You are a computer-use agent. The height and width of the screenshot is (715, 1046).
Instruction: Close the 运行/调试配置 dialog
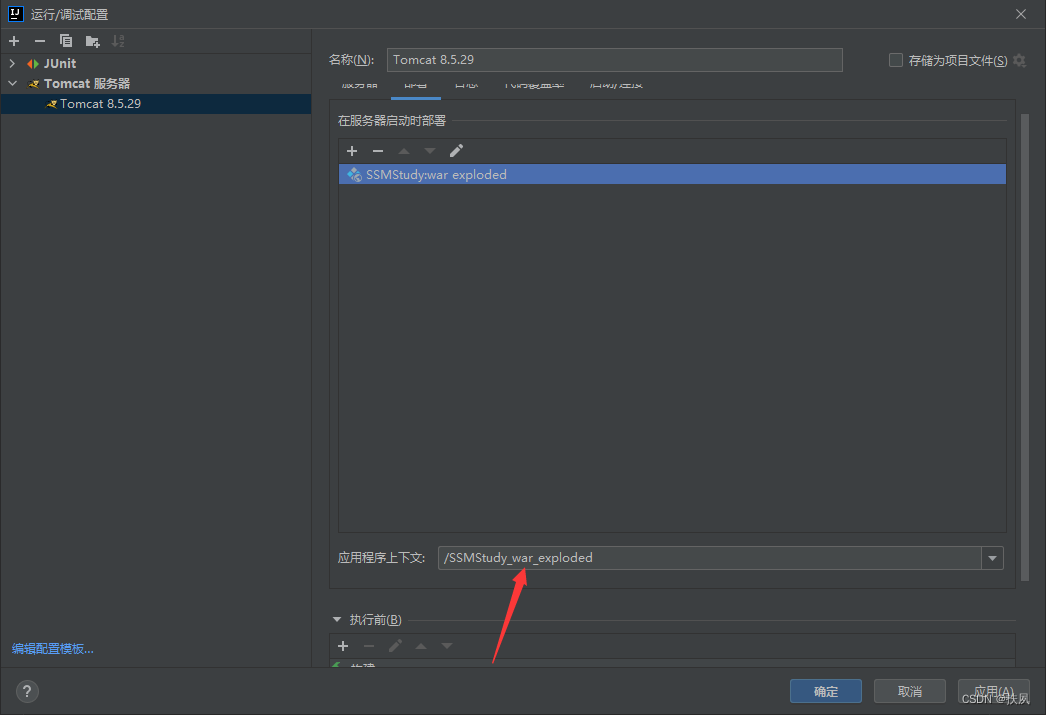pyautogui.click(x=1021, y=14)
